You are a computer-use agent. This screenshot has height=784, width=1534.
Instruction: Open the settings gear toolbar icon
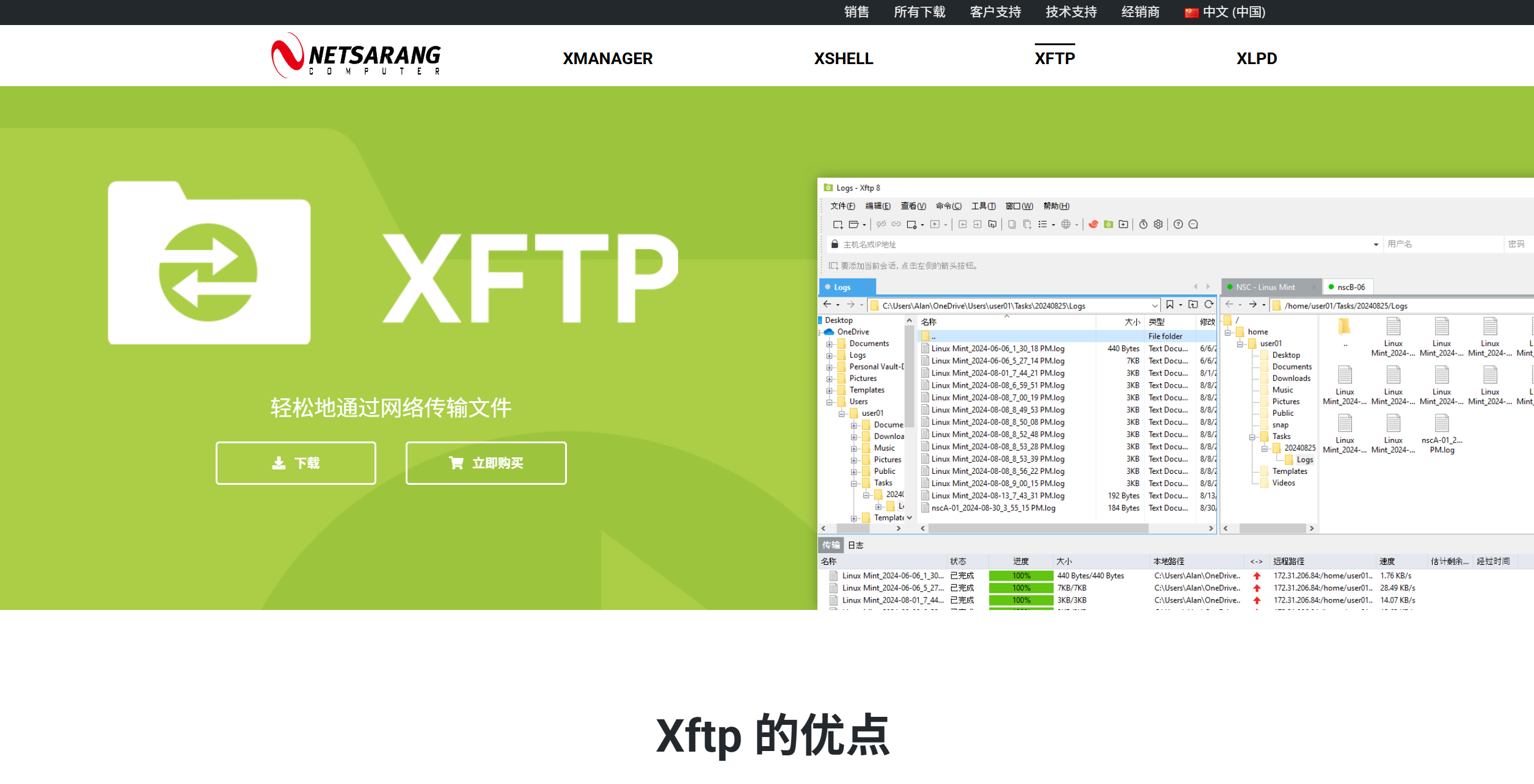(1158, 225)
